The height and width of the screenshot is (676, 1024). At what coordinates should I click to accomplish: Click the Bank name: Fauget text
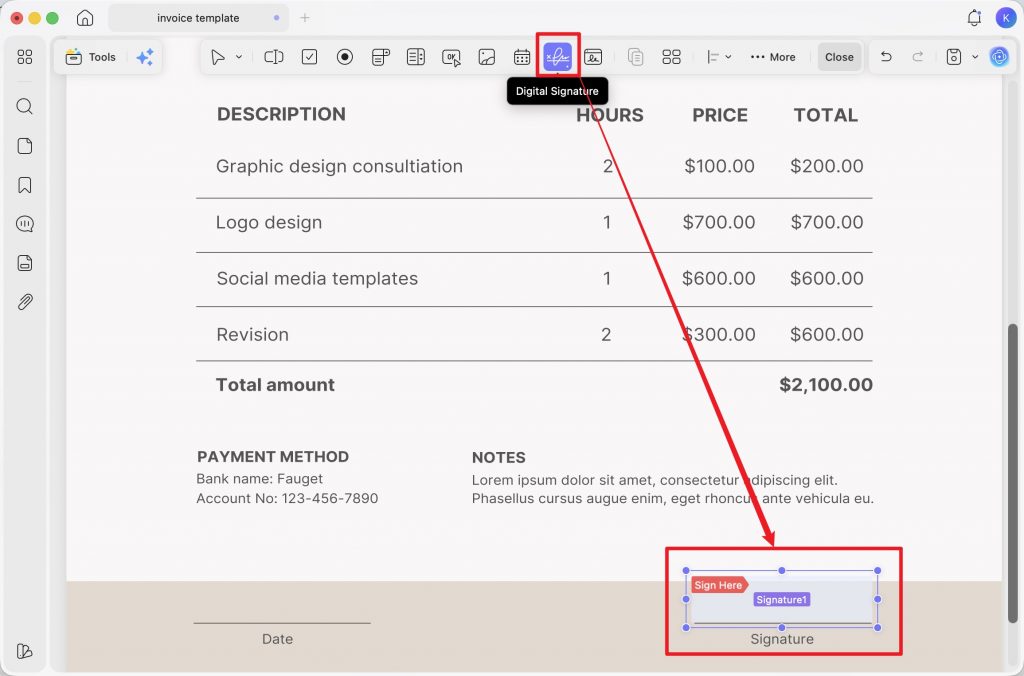click(x=259, y=479)
